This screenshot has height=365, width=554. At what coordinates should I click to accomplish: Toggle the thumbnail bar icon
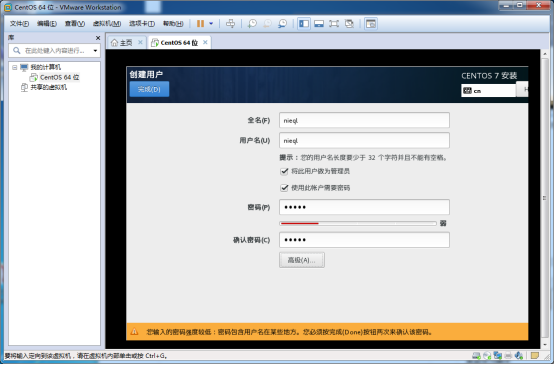point(319,24)
